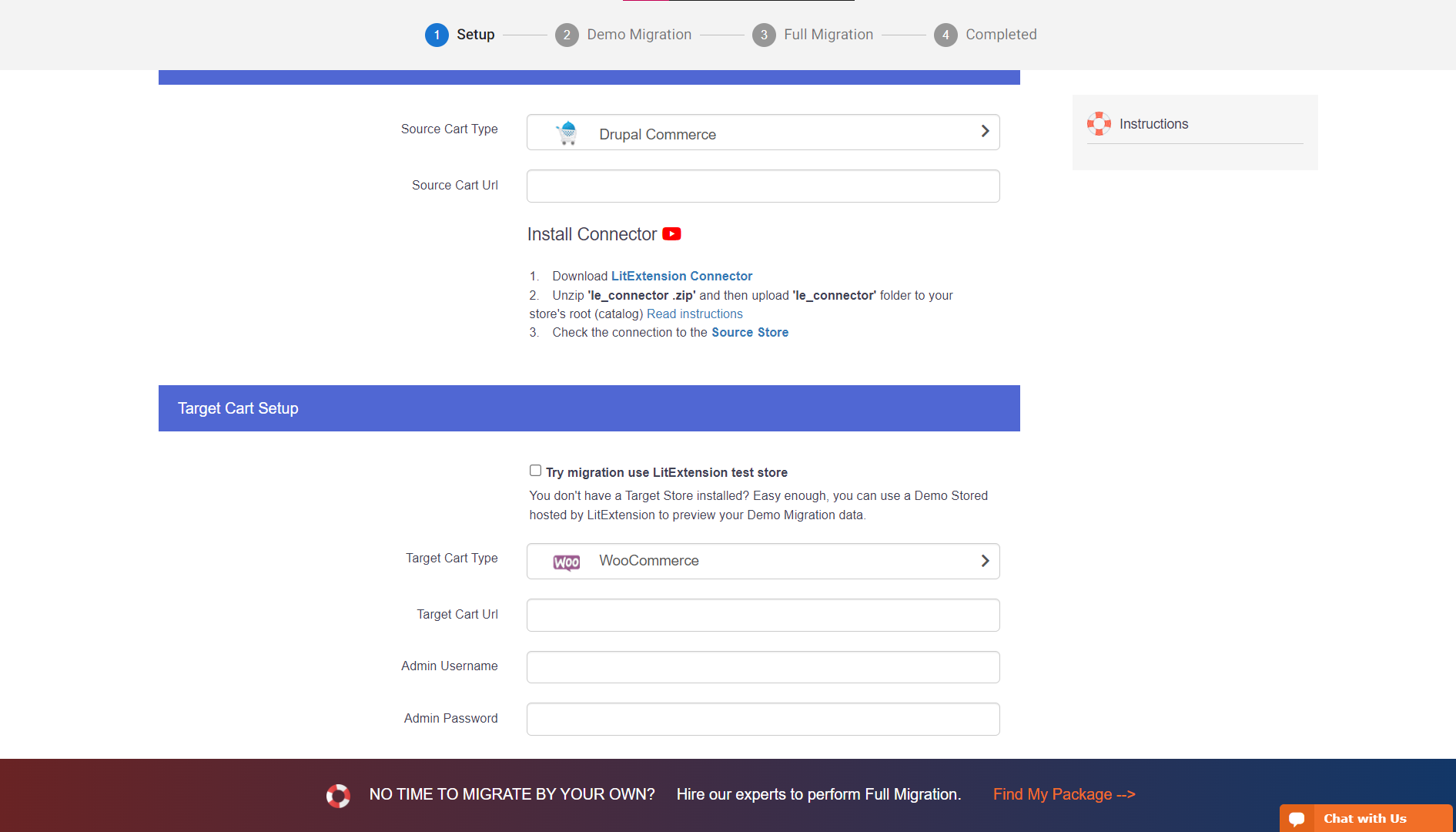This screenshot has width=1456, height=832.
Task: Click the Source Store link
Action: (x=750, y=332)
